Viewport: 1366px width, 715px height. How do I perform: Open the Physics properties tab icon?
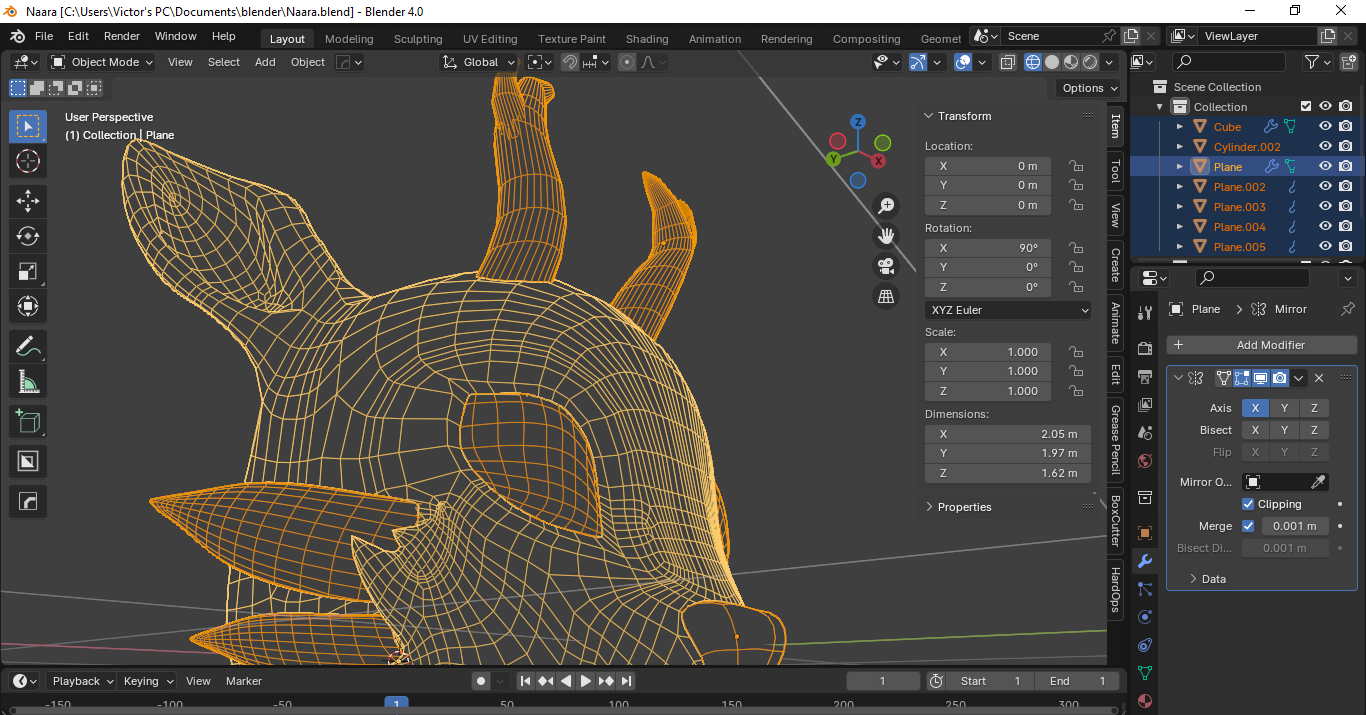(1145, 617)
